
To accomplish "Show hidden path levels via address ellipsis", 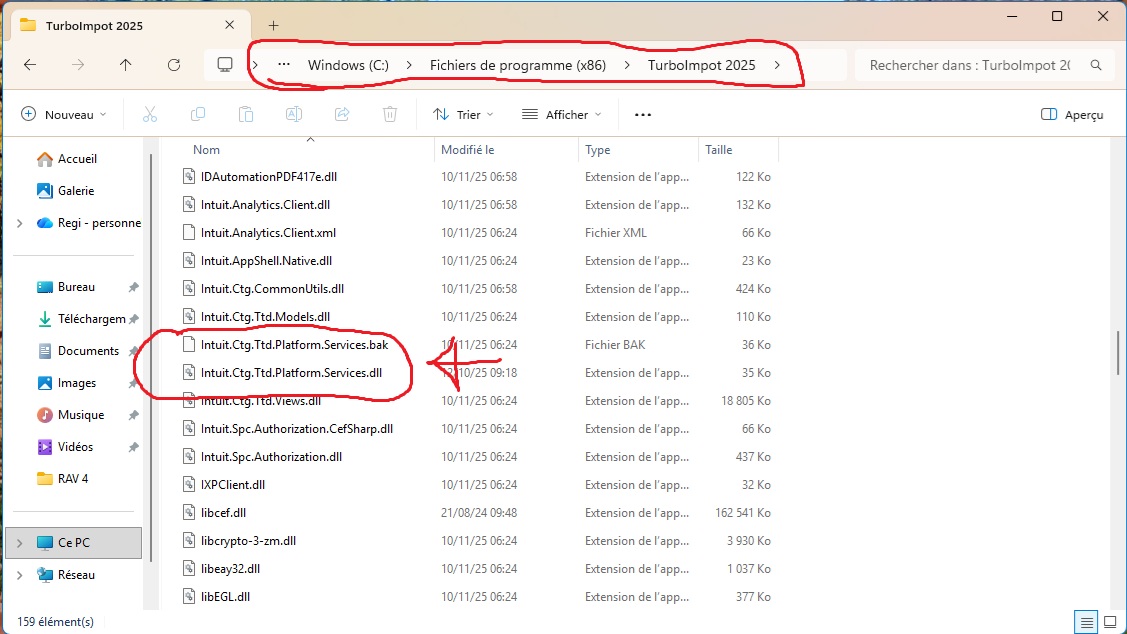I will pyautogui.click(x=284, y=64).
